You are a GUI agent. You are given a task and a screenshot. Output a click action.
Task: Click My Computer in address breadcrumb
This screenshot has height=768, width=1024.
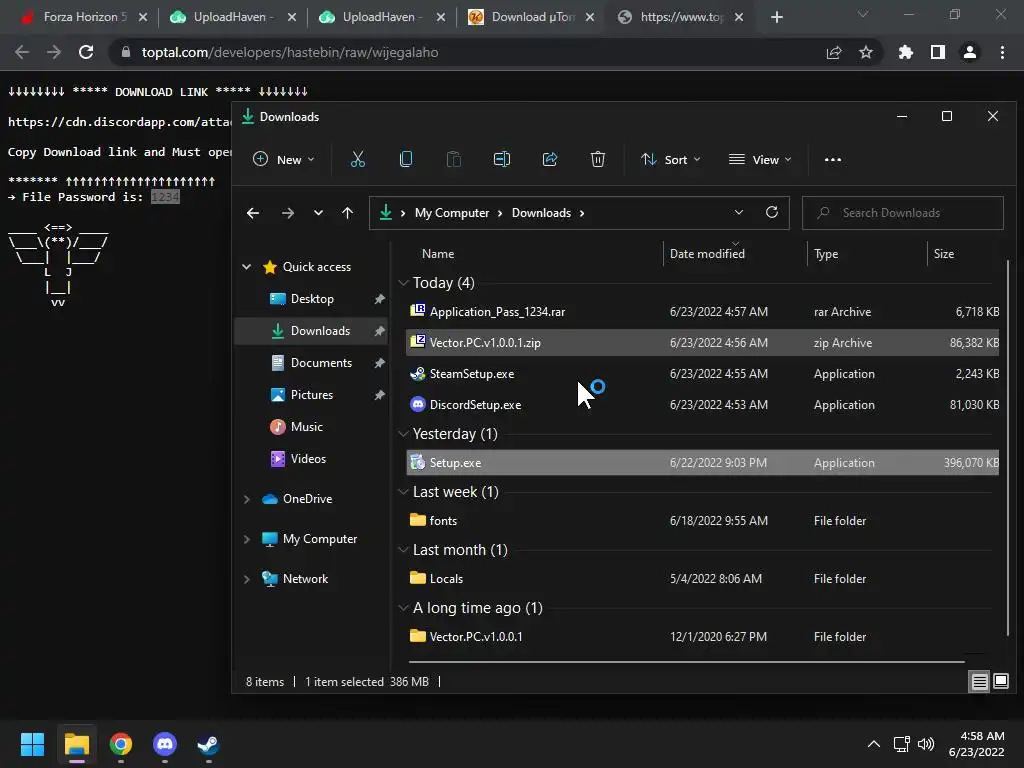pos(451,213)
